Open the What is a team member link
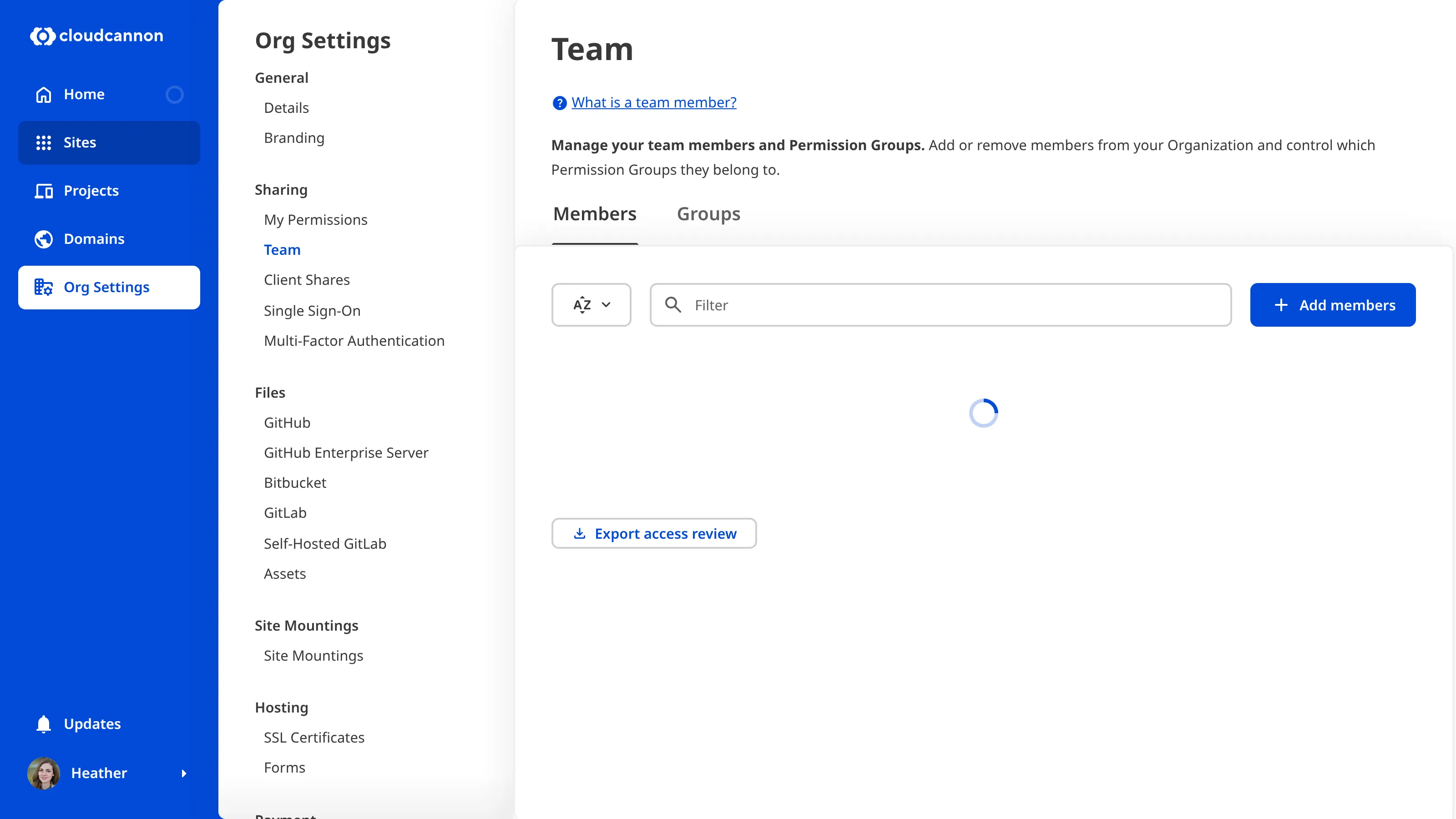This screenshot has height=819, width=1456. coord(653,102)
